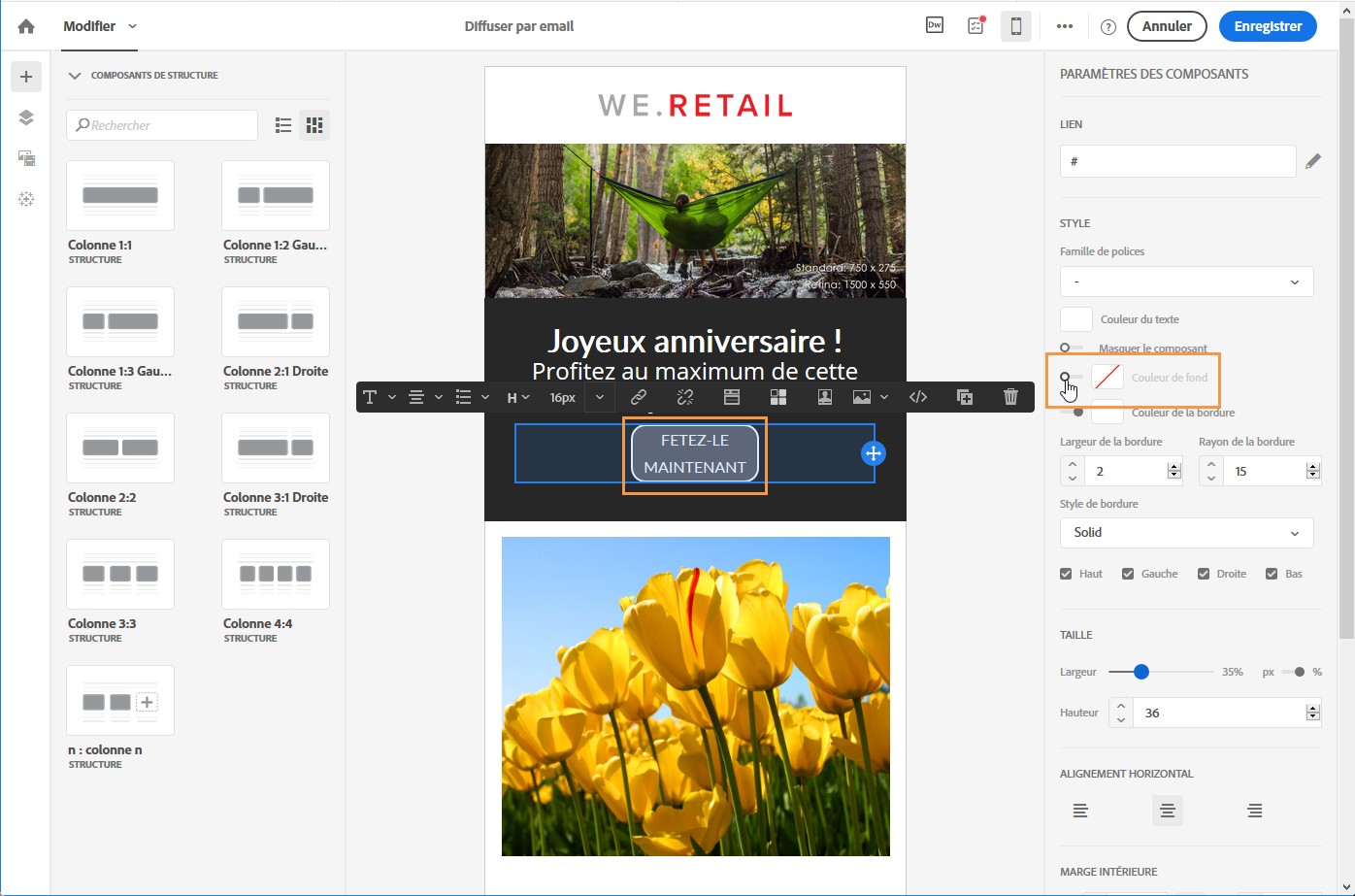Open the fourth left sidebar icon

pyautogui.click(x=26, y=199)
